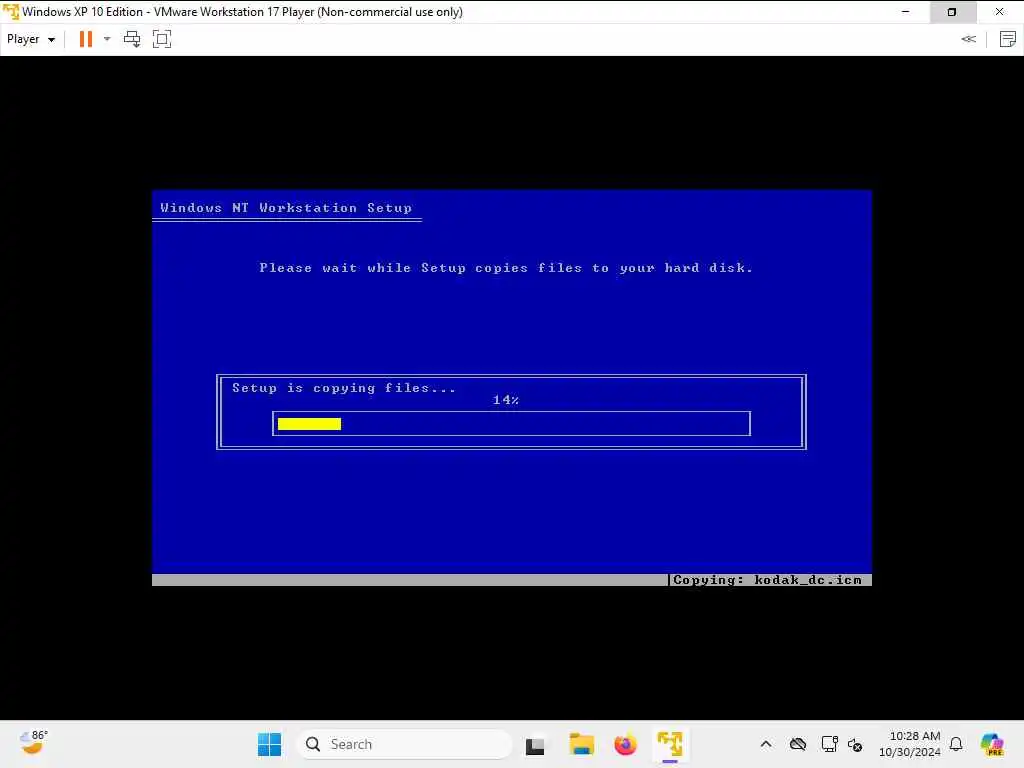Open Task View from the taskbar
Viewport: 1024px width, 768px height.
point(535,744)
